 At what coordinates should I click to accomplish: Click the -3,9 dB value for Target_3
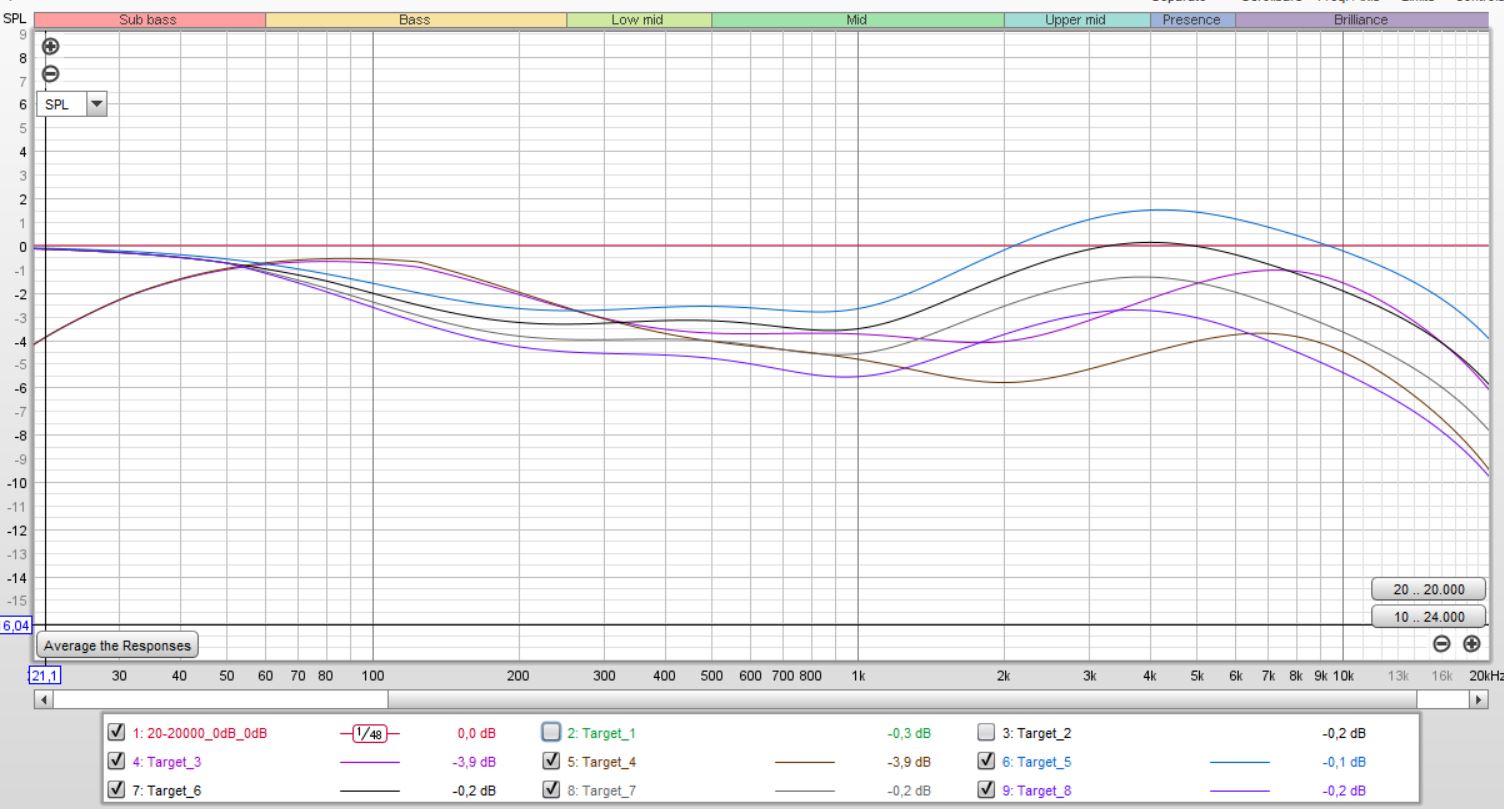click(x=474, y=762)
